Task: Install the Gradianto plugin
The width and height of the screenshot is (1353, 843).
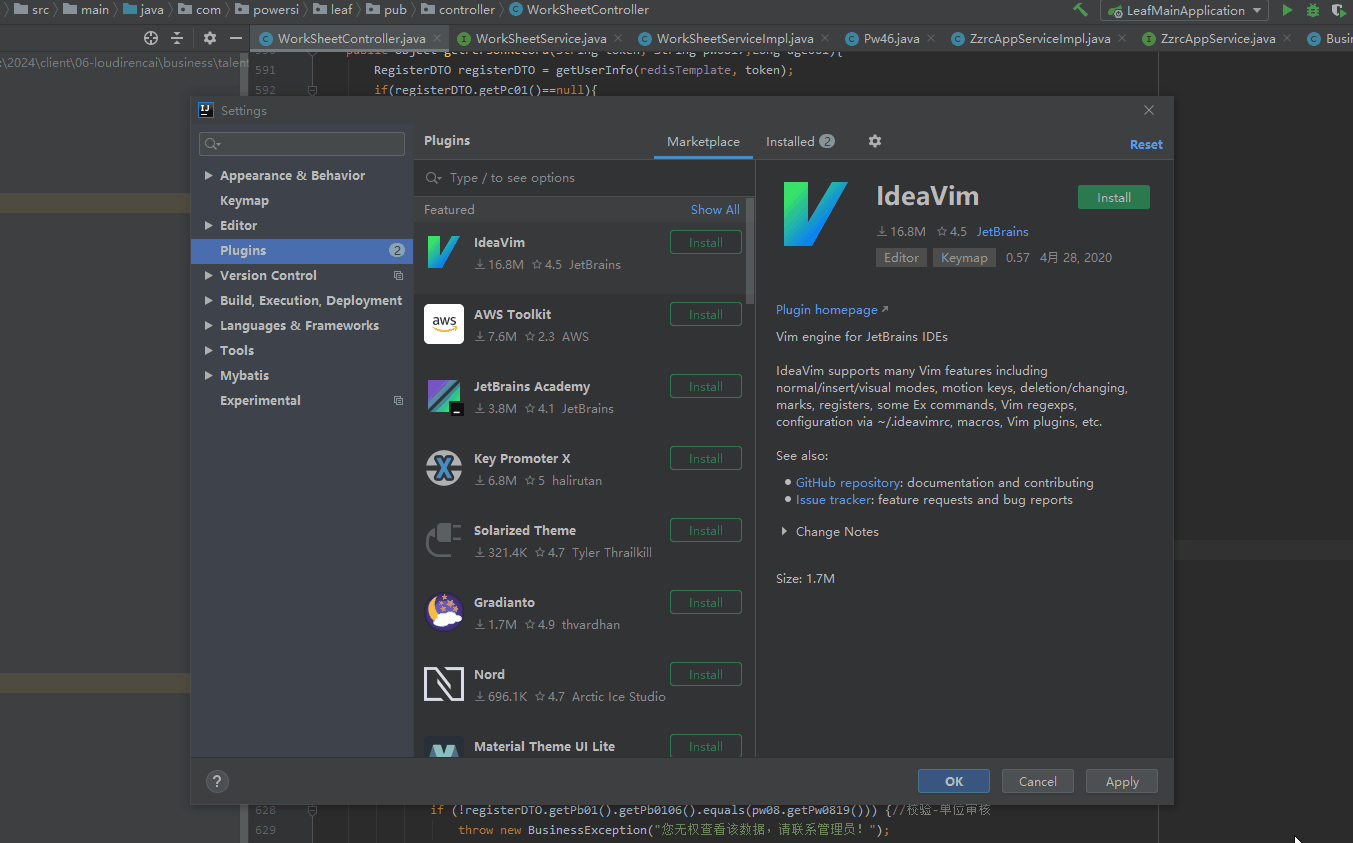Action: (x=705, y=603)
